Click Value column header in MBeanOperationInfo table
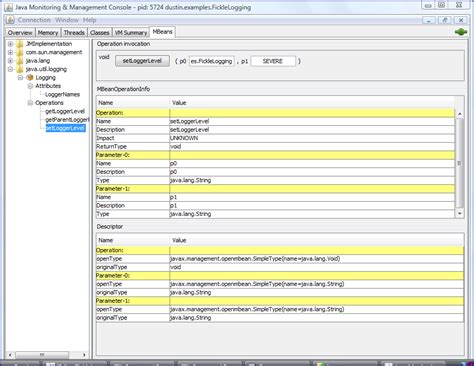The width and height of the screenshot is (474, 366). [312, 103]
